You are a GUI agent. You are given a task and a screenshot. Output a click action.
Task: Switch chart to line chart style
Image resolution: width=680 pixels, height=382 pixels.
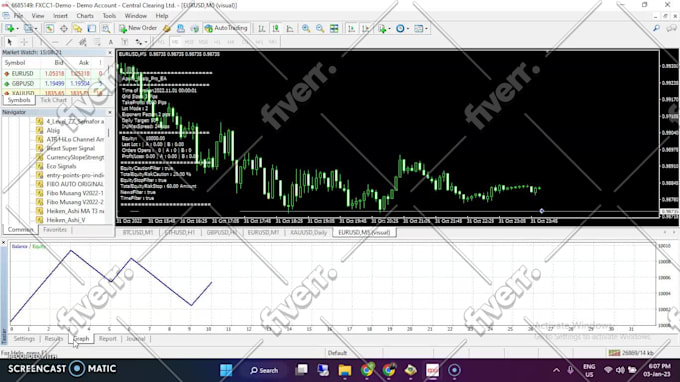coord(290,28)
